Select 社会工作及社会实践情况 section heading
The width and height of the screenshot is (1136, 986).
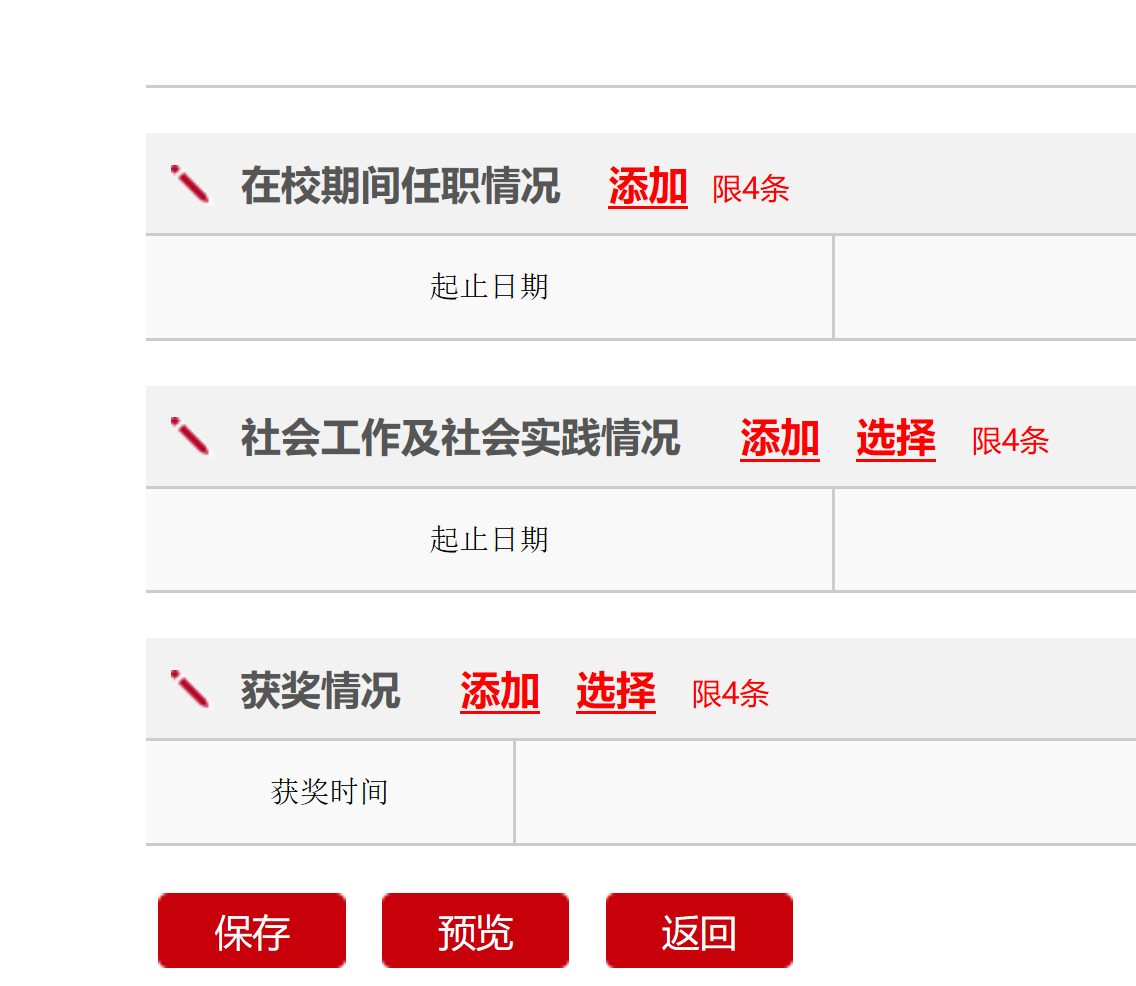tap(461, 438)
